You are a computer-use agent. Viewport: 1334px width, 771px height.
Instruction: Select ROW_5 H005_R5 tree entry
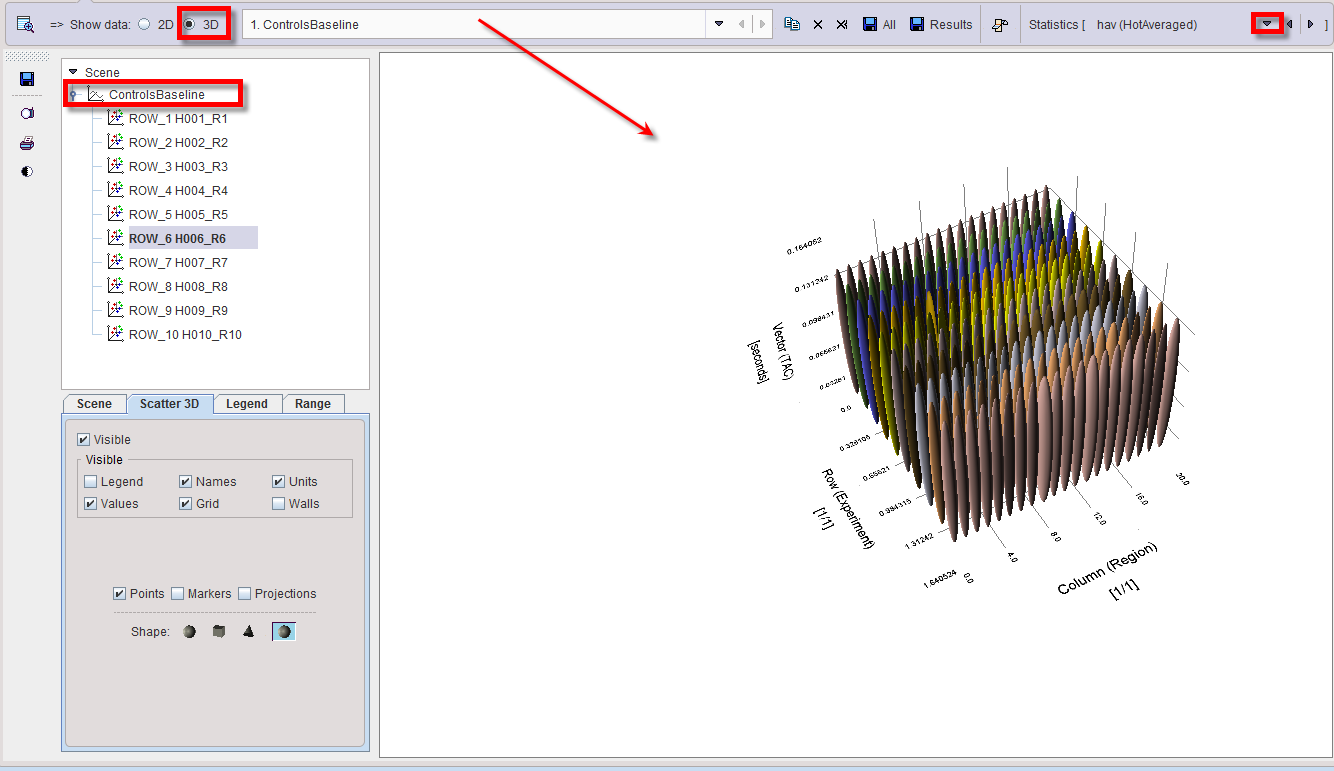178,214
